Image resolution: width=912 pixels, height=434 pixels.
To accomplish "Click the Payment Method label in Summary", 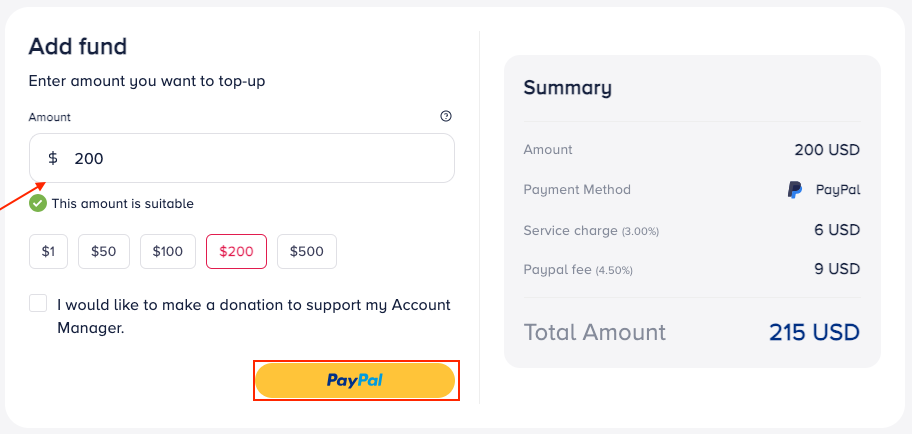I will tap(577, 189).
